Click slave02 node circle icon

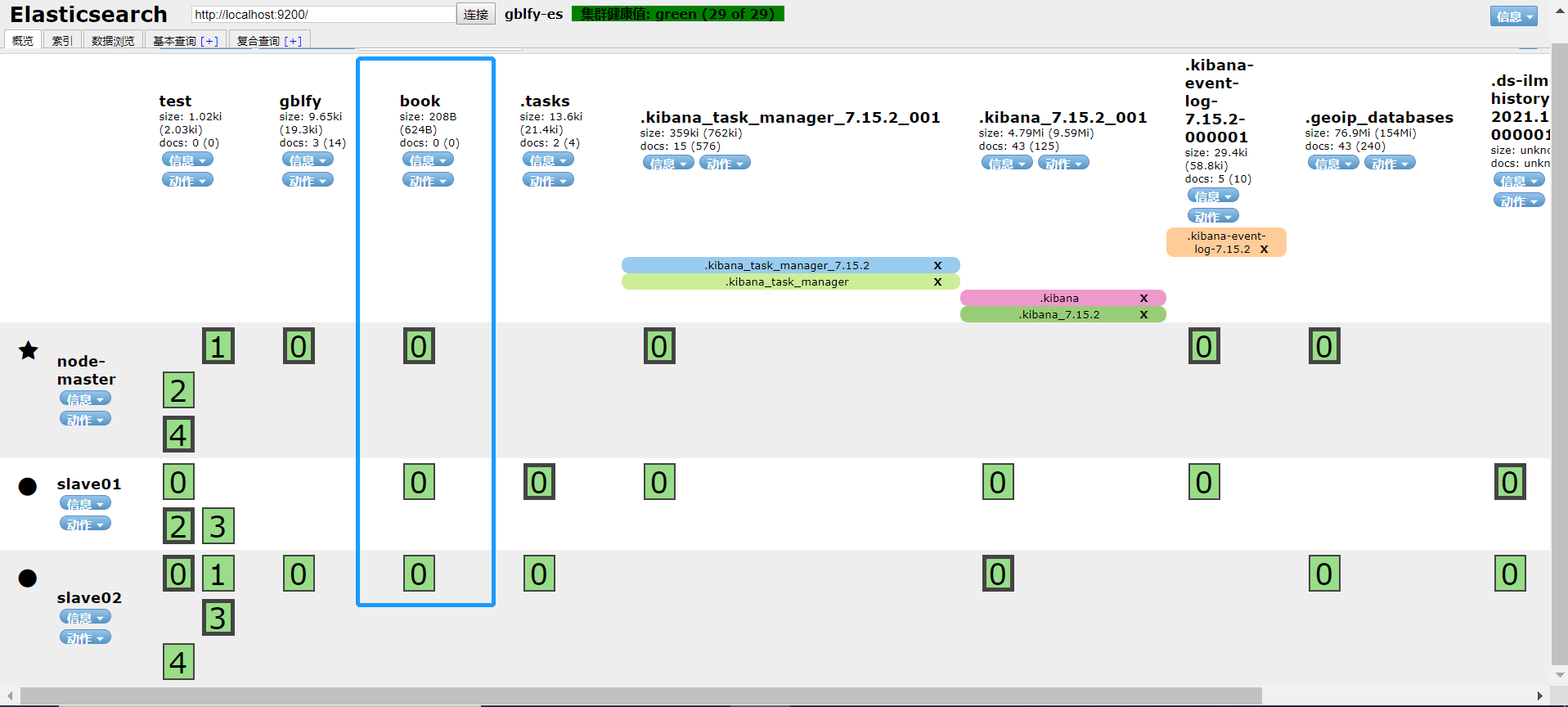28,579
